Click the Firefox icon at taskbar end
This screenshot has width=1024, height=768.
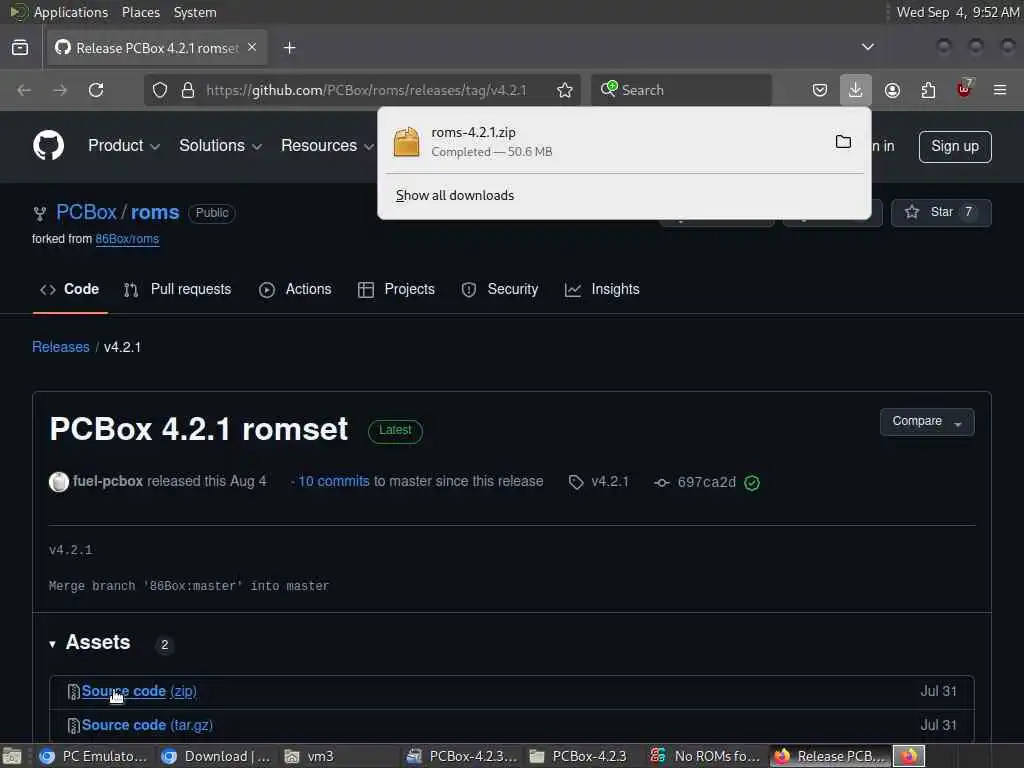[909, 756]
